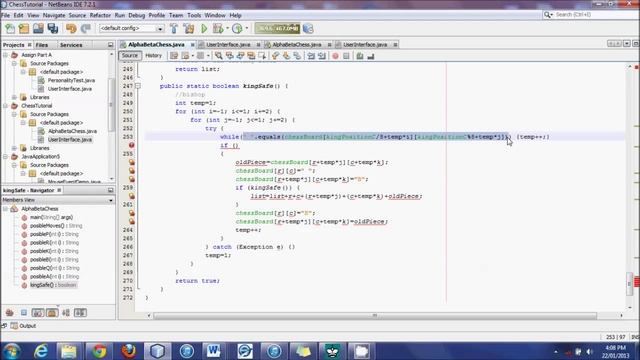
Task: Toggle Highlight Search in editor toolbar
Action: pyautogui.click(x=251, y=56)
